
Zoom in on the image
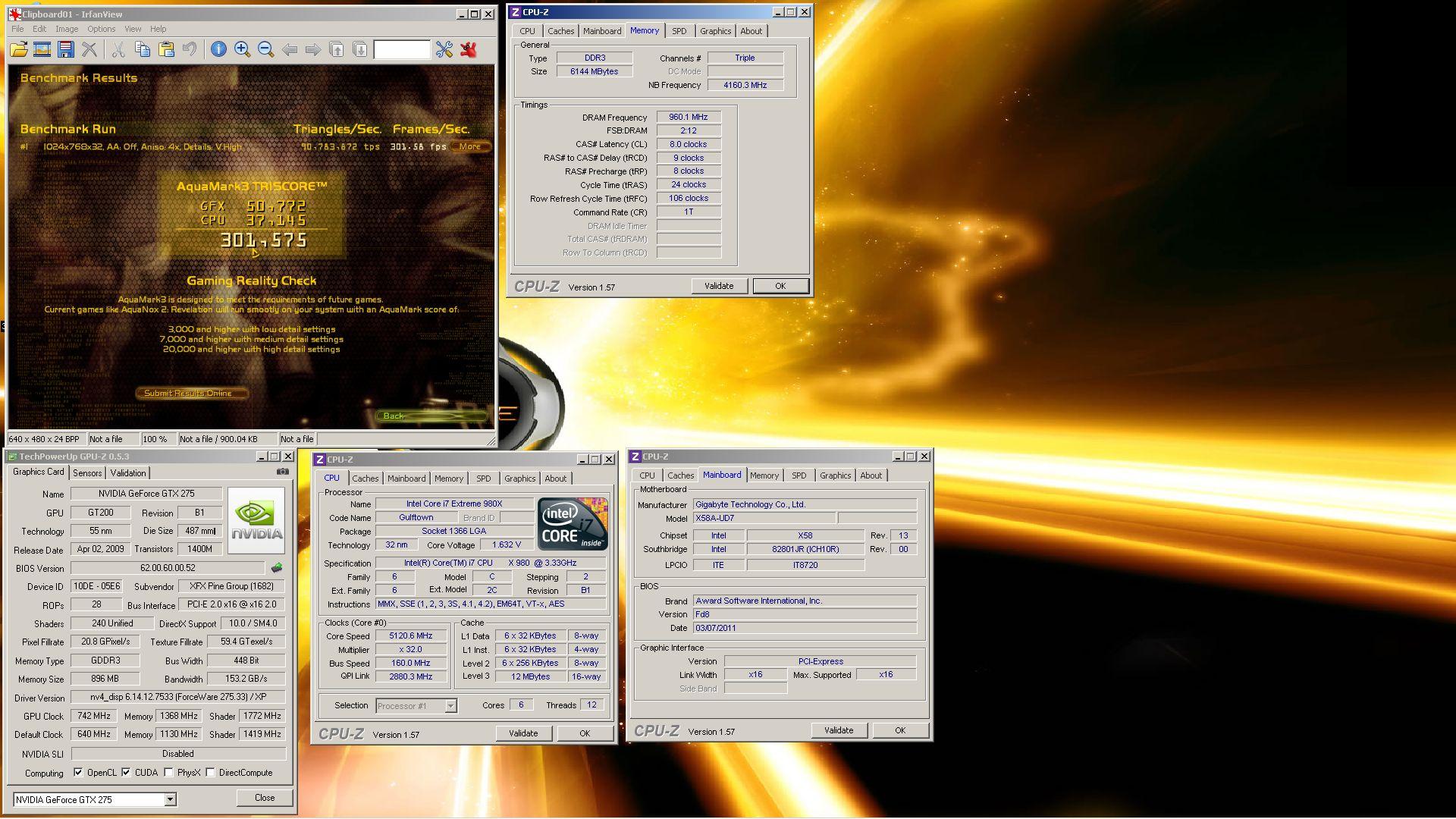pos(242,49)
